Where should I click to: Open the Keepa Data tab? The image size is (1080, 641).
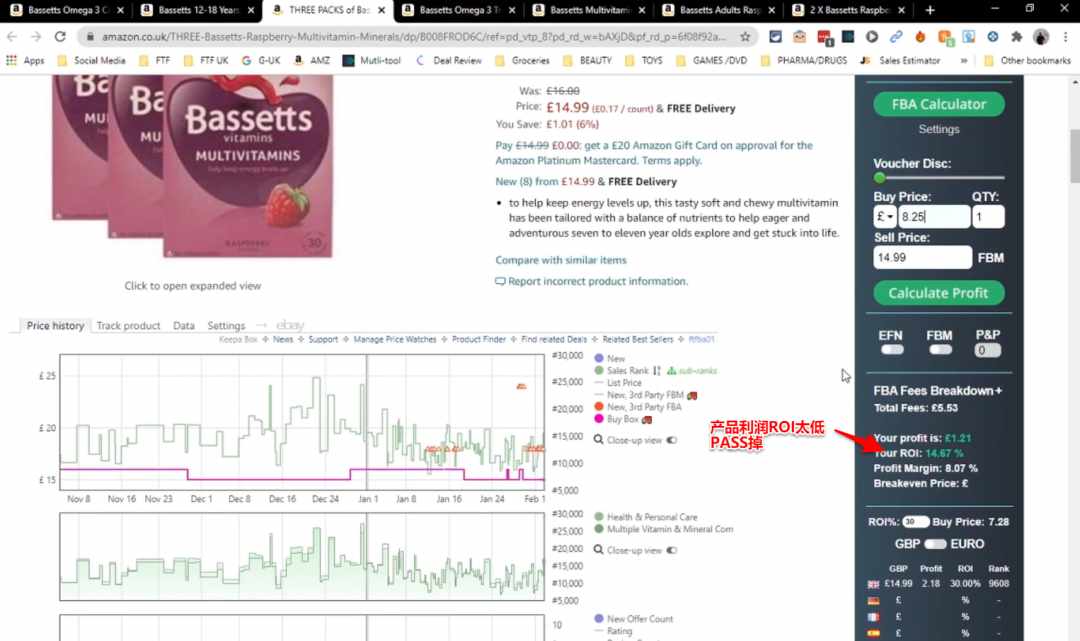tap(184, 326)
